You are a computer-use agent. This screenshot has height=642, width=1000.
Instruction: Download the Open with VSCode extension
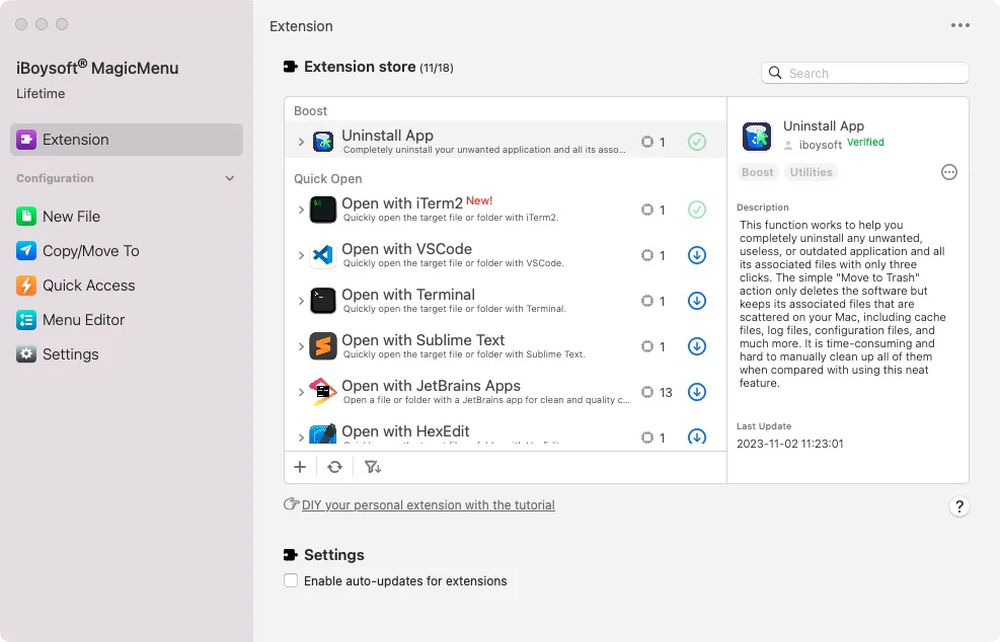(x=697, y=256)
